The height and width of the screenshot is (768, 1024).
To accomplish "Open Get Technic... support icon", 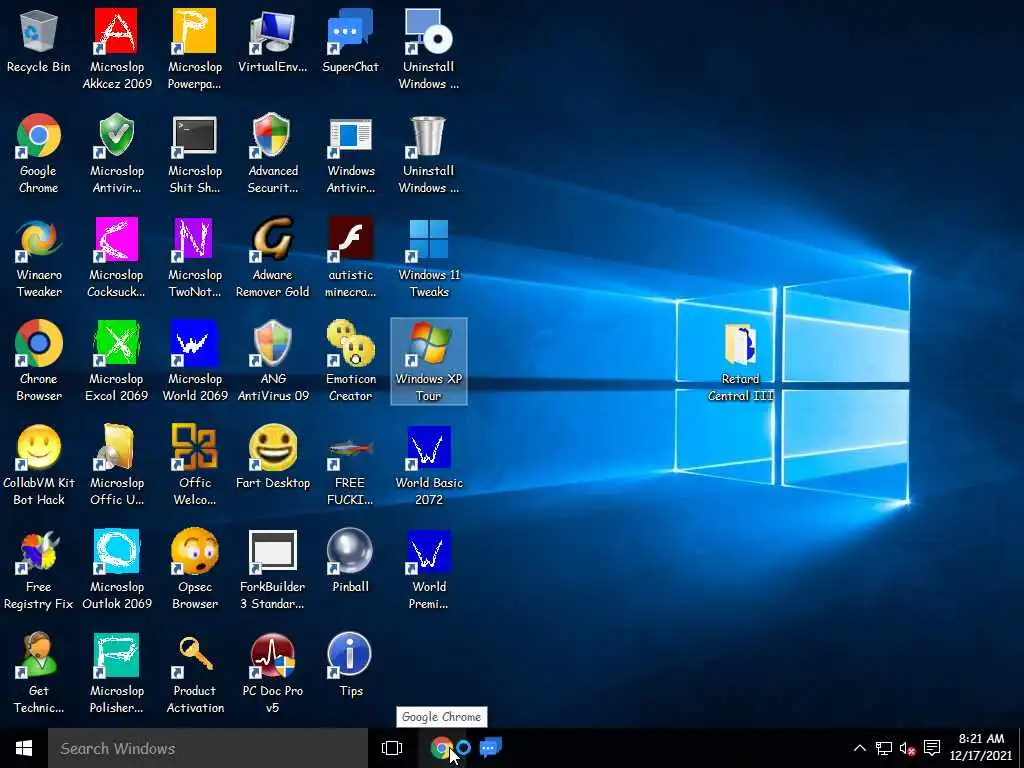I will click(x=39, y=673).
